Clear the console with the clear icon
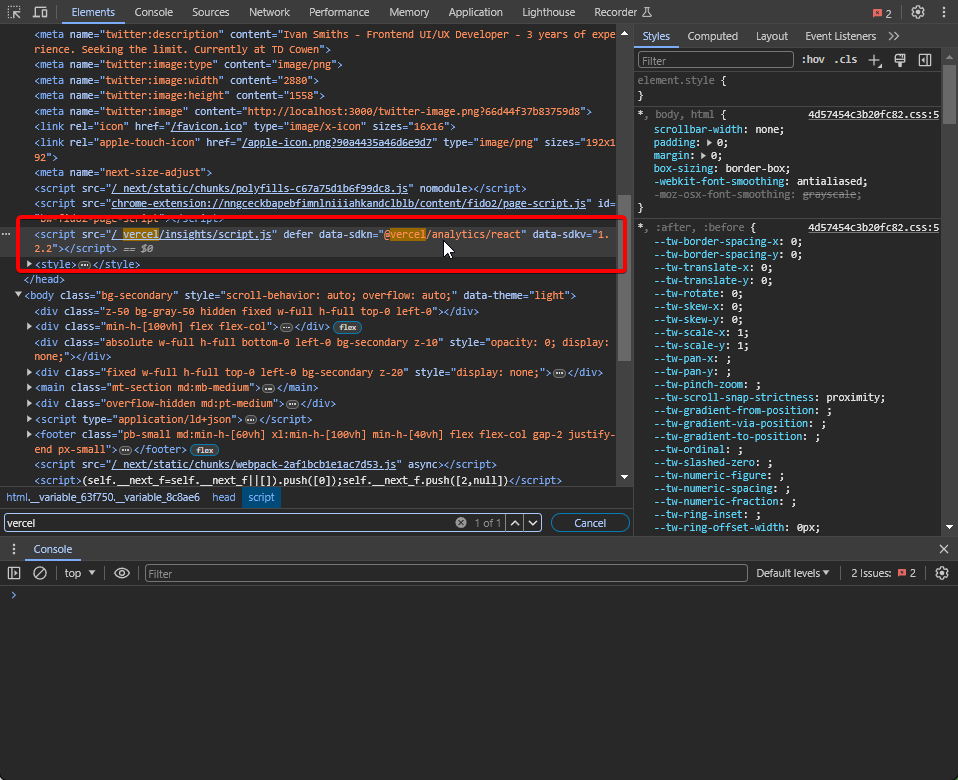The height and width of the screenshot is (780, 958). pos(40,573)
